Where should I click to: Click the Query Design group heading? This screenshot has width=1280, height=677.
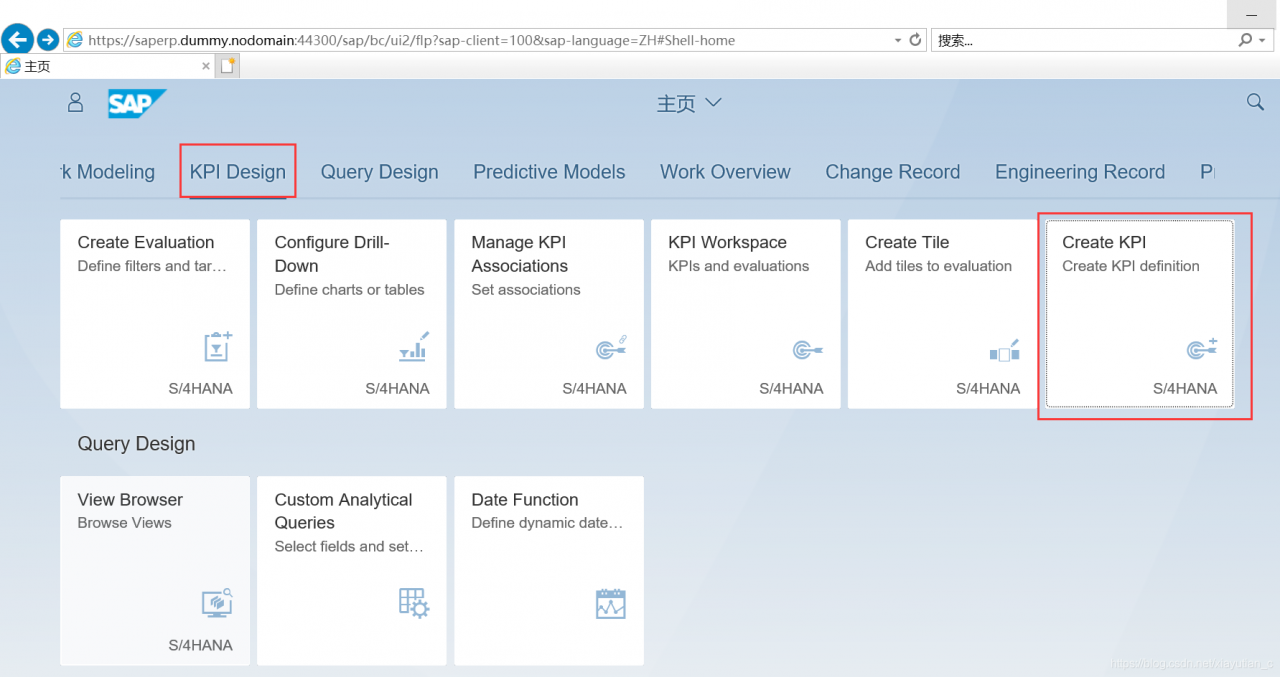136,444
